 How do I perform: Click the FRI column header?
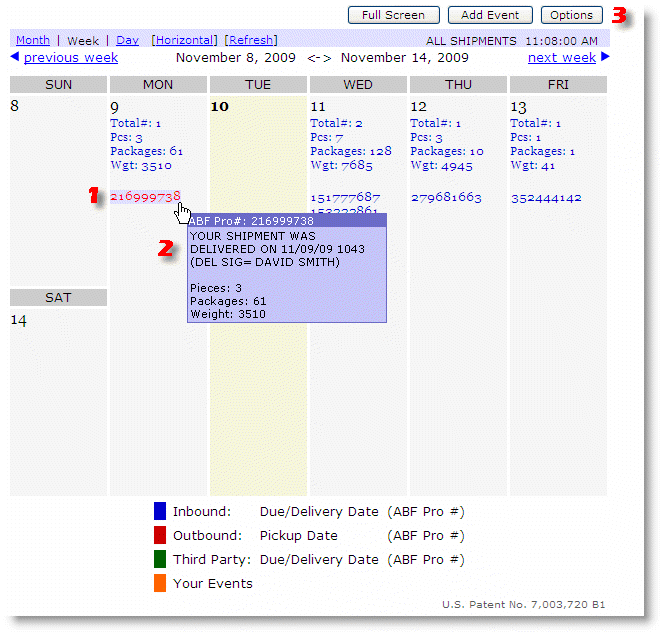tap(558, 85)
